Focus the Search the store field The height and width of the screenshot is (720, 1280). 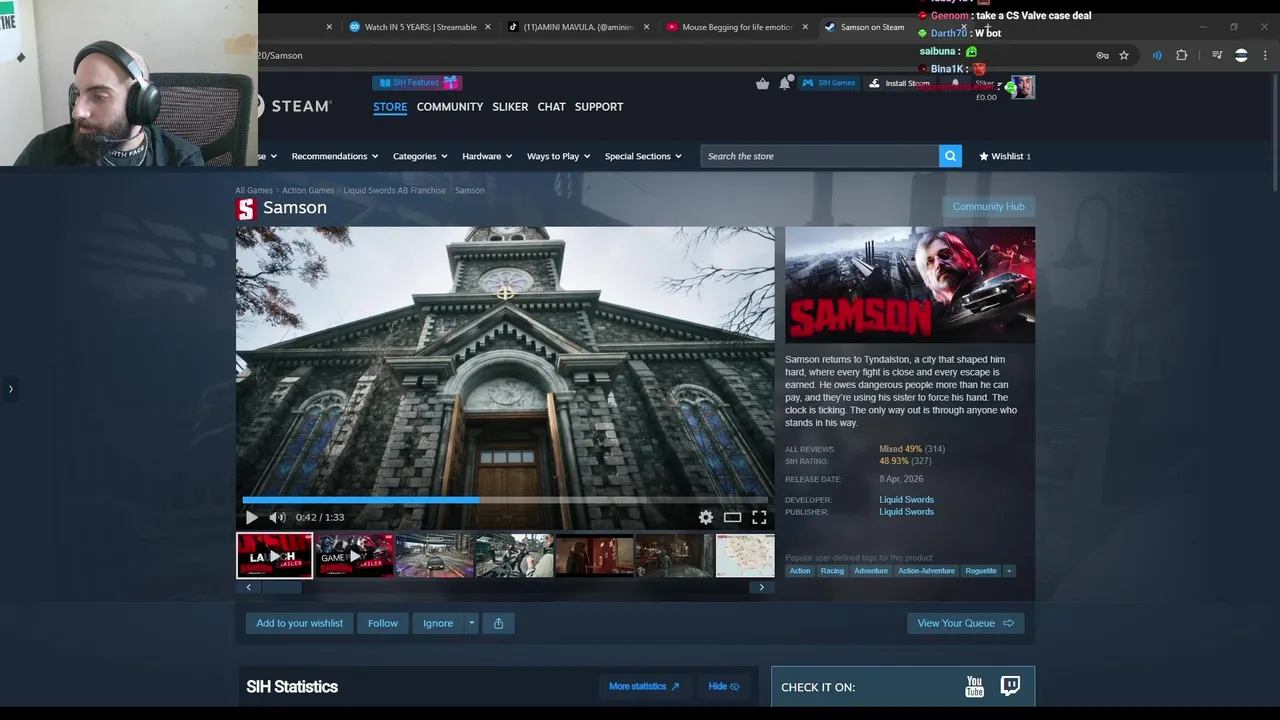(820, 156)
